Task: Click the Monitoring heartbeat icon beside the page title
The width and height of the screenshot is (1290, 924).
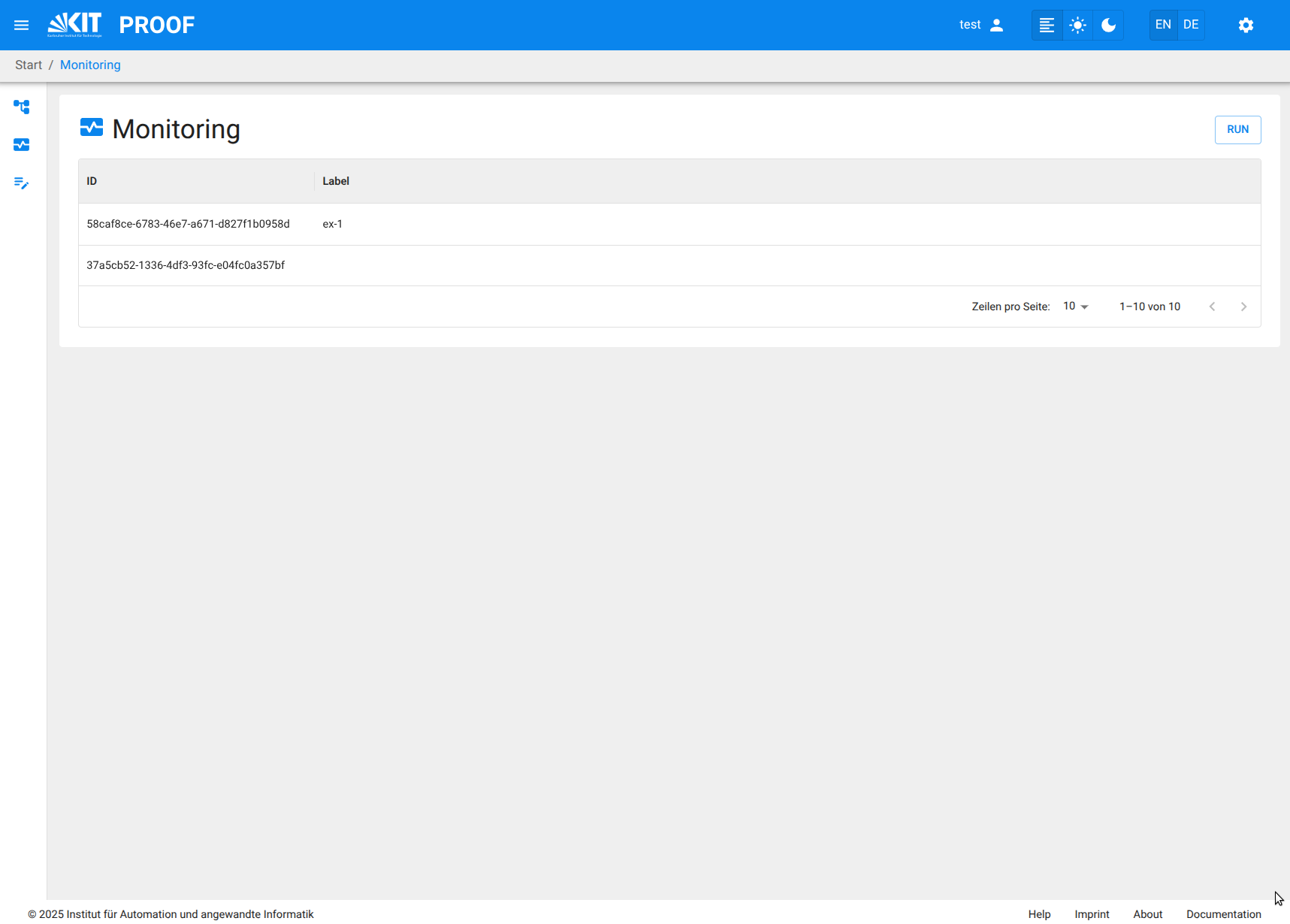Action: (x=91, y=128)
